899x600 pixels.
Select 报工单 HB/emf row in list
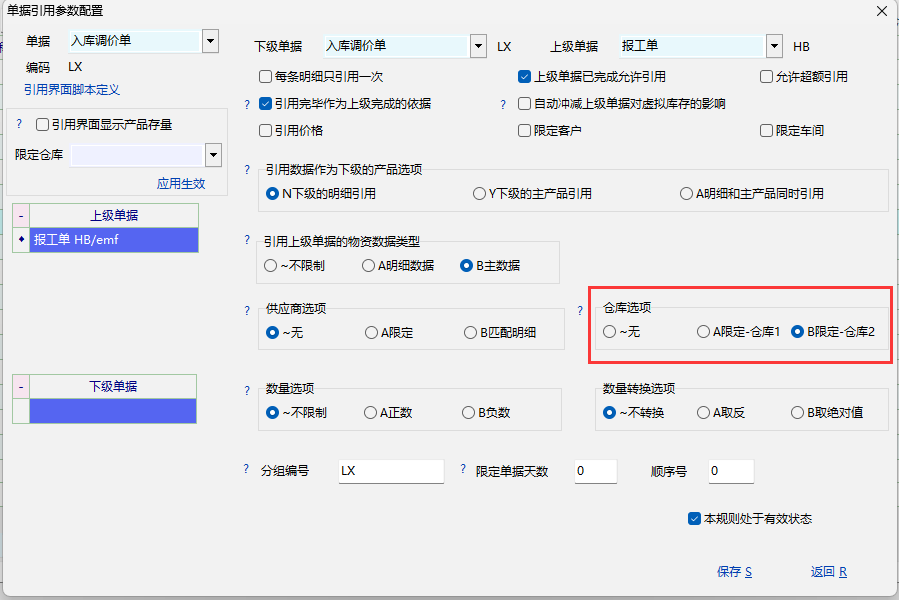[x=114, y=240]
